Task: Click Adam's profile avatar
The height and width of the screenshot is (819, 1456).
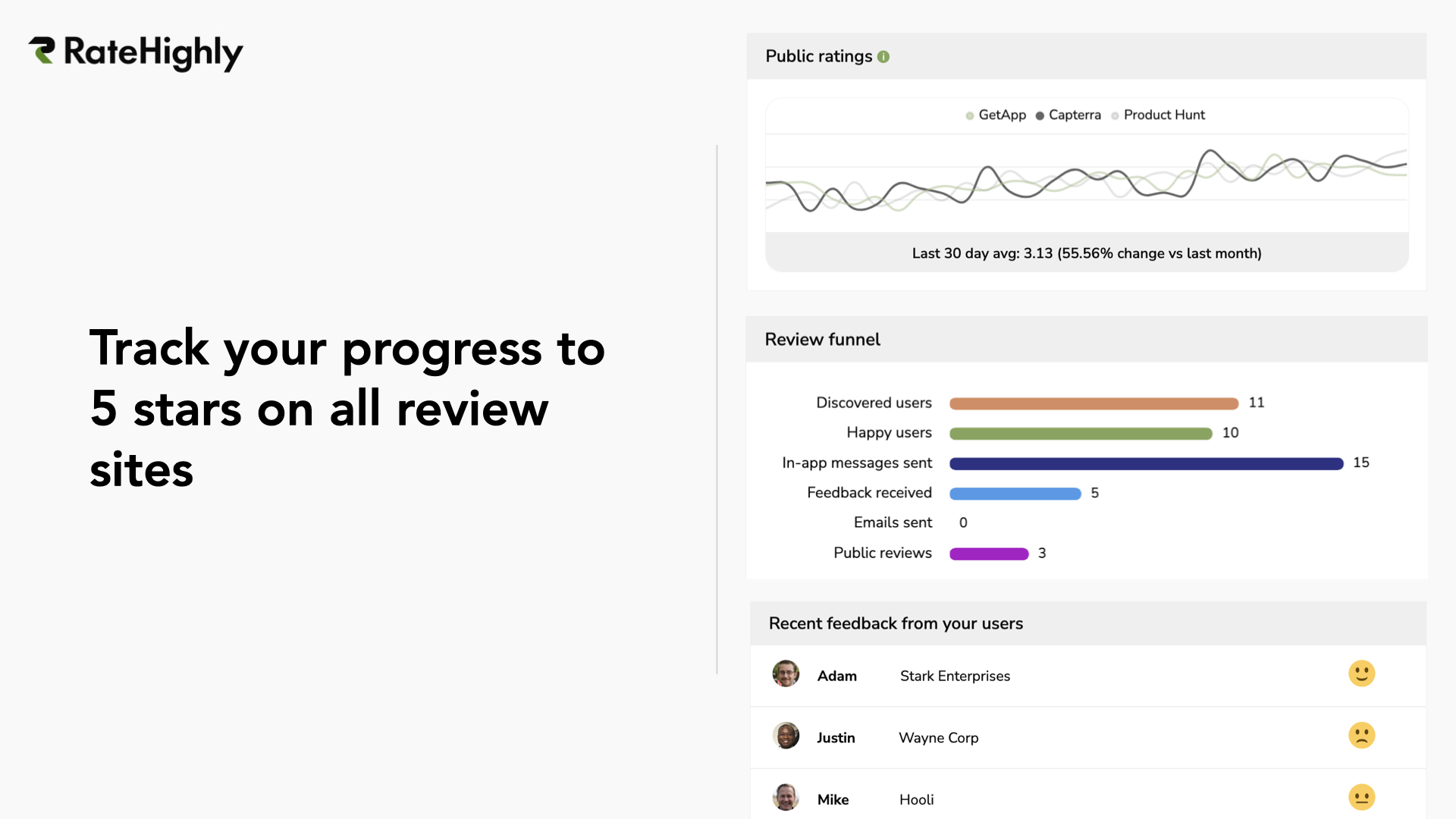Action: [786, 673]
